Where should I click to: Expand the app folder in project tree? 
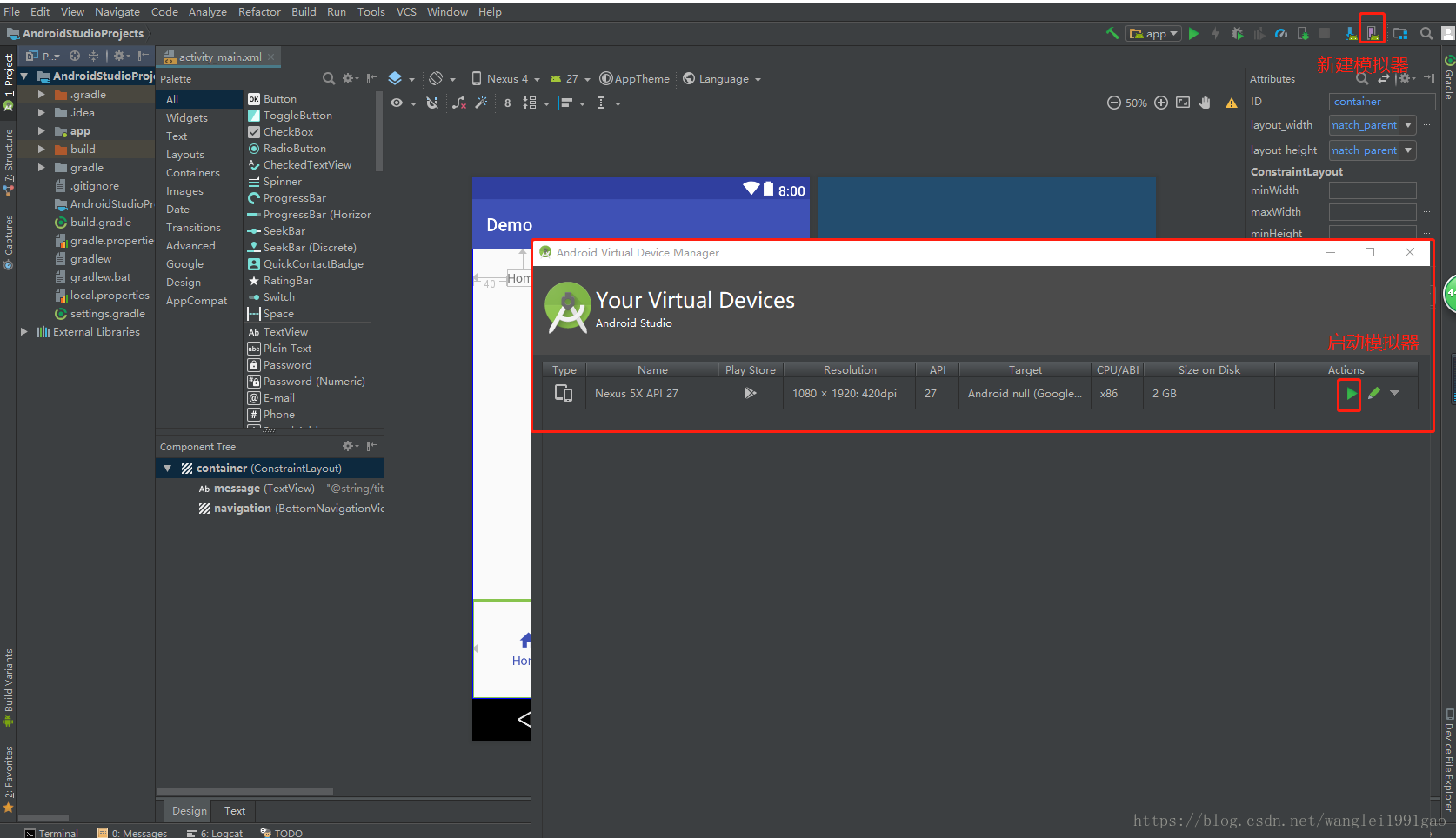41,131
